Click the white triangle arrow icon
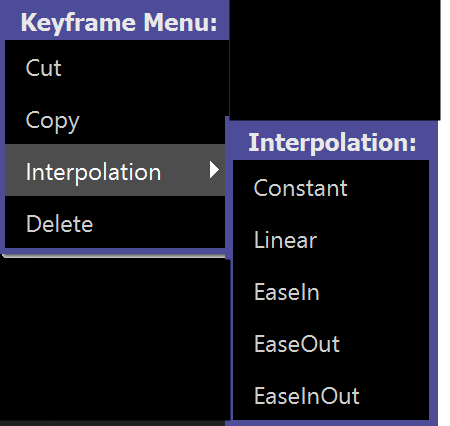The image size is (450, 426). tap(214, 170)
